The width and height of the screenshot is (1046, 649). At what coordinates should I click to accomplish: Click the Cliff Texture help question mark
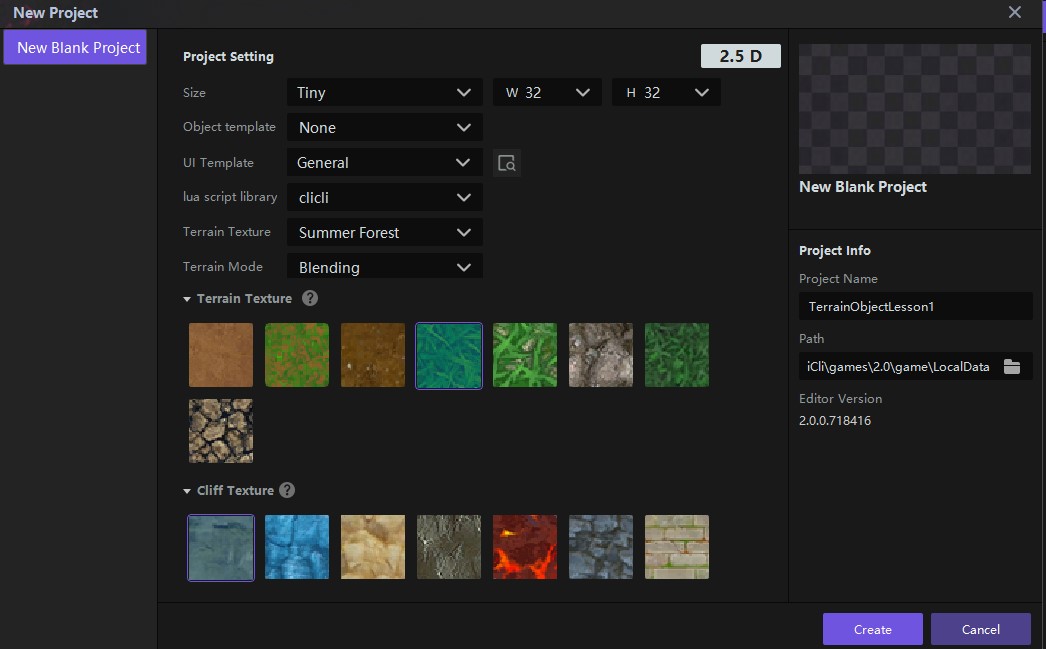(x=287, y=490)
